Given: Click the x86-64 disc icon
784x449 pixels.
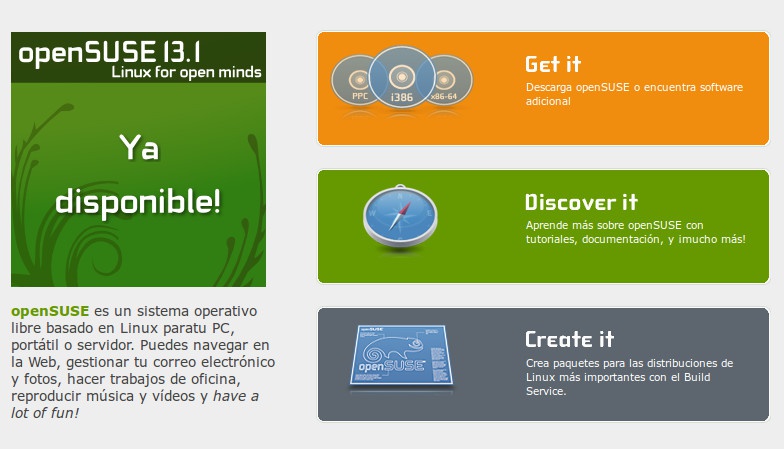Looking at the screenshot, I should [447, 82].
